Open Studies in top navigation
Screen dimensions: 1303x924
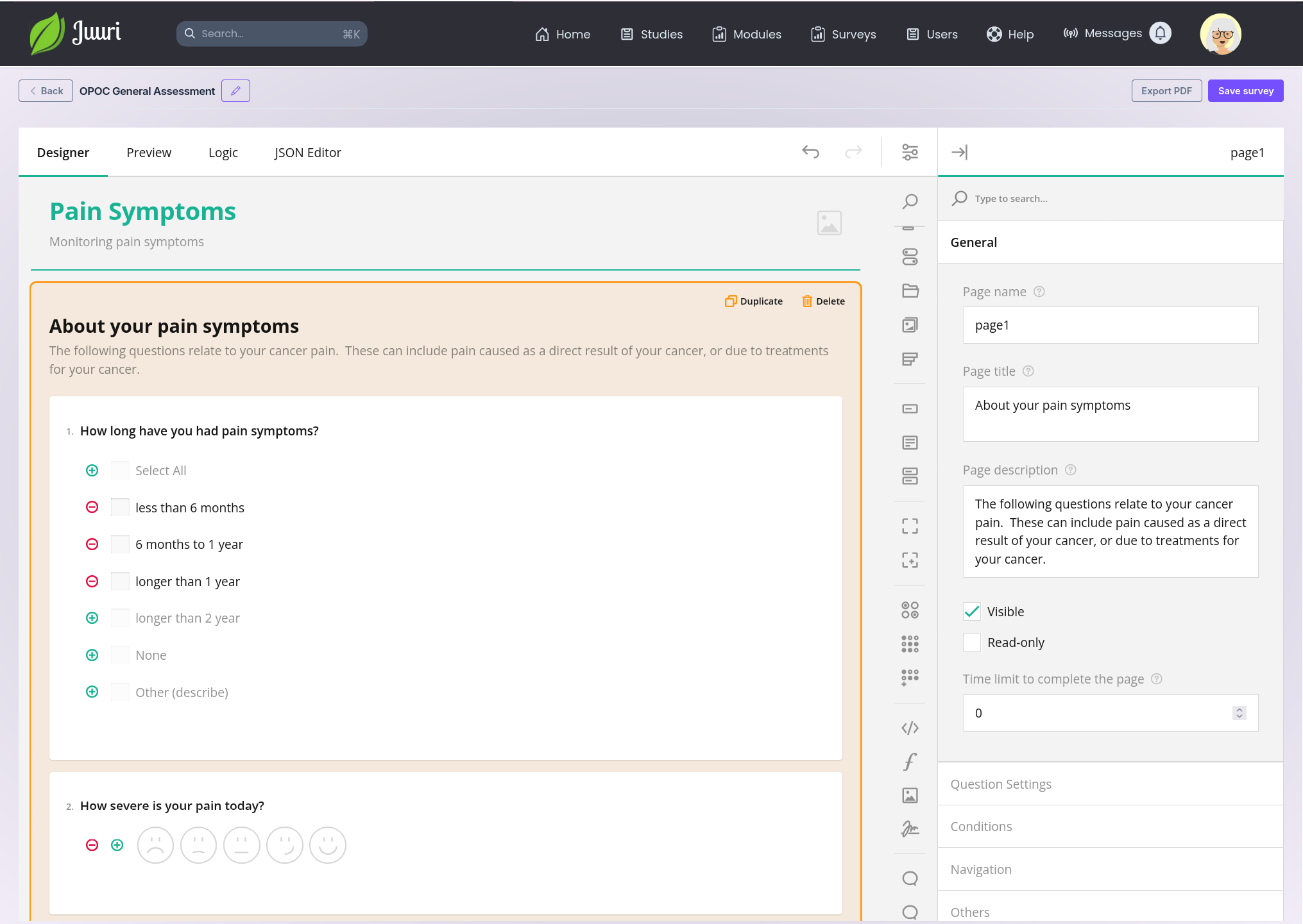(652, 34)
